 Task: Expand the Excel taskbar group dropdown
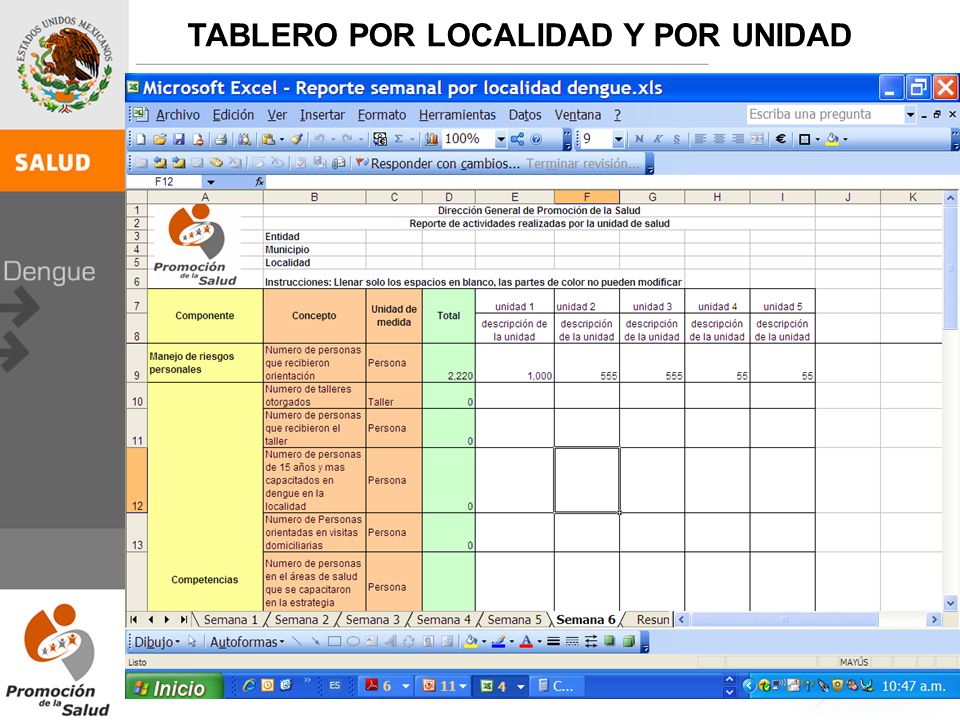click(520, 686)
